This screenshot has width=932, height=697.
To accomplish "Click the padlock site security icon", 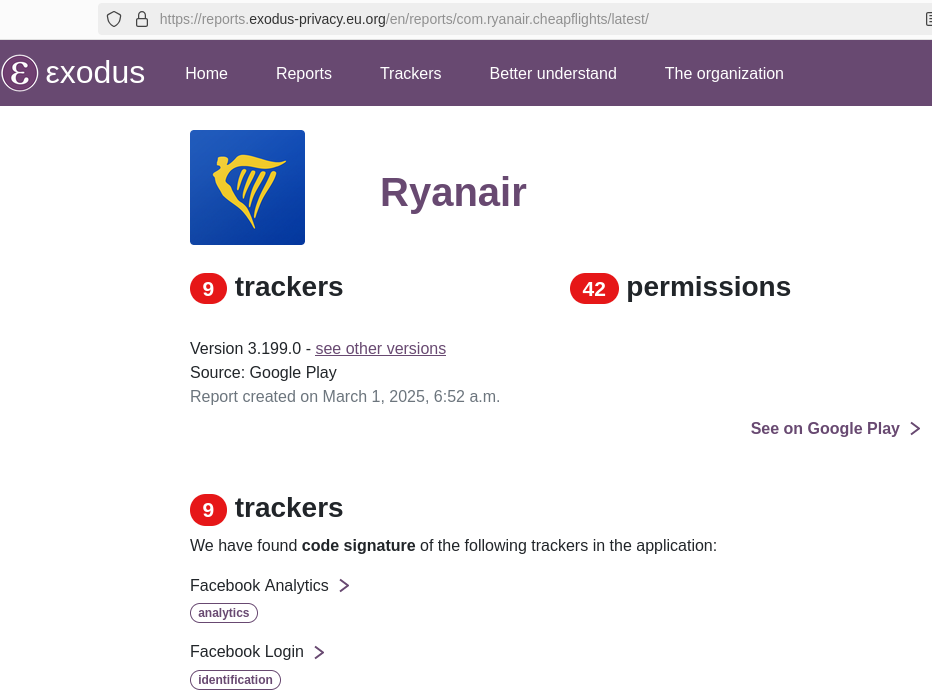I will point(141,19).
